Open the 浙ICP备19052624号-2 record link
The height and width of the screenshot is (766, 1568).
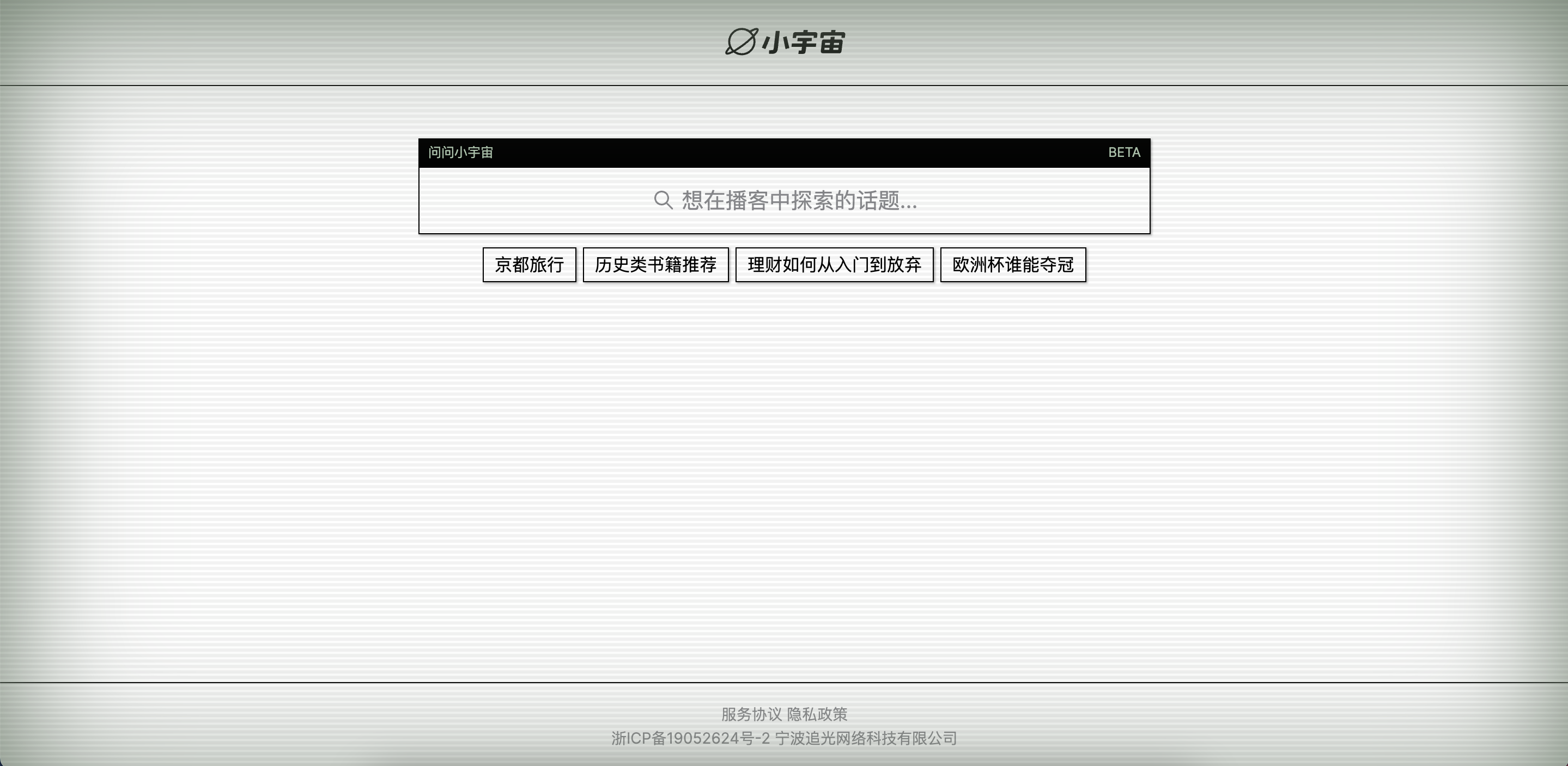(690, 738)
